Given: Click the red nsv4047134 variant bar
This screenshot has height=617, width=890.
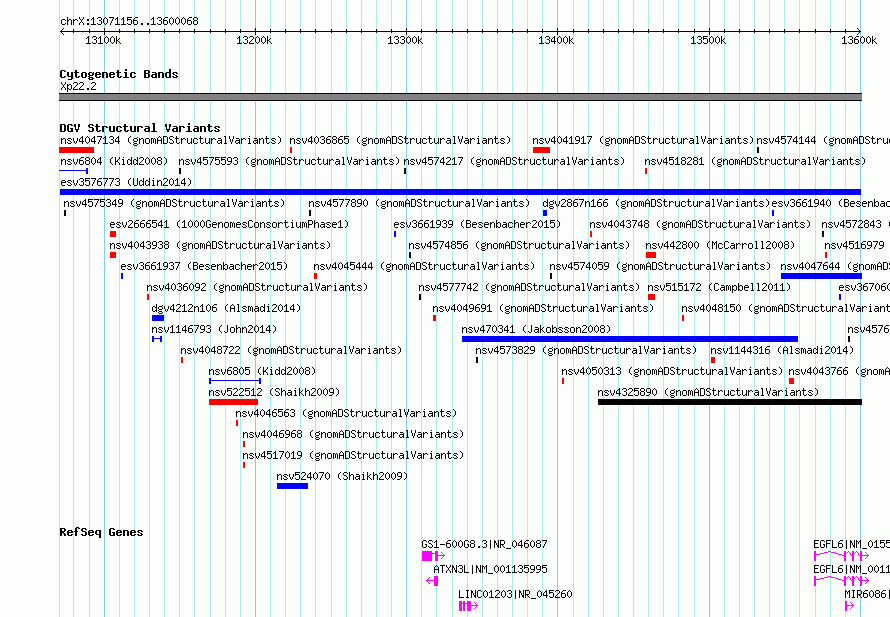Looking at the screenshot, I should point(77,150).
